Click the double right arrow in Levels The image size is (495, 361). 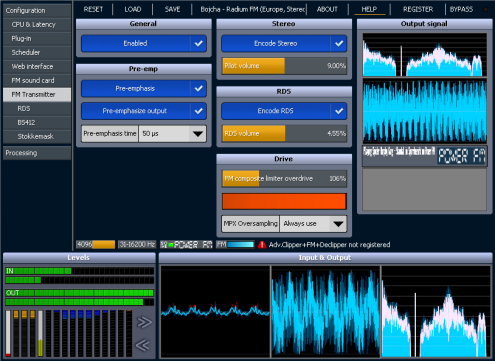[144, 322]
